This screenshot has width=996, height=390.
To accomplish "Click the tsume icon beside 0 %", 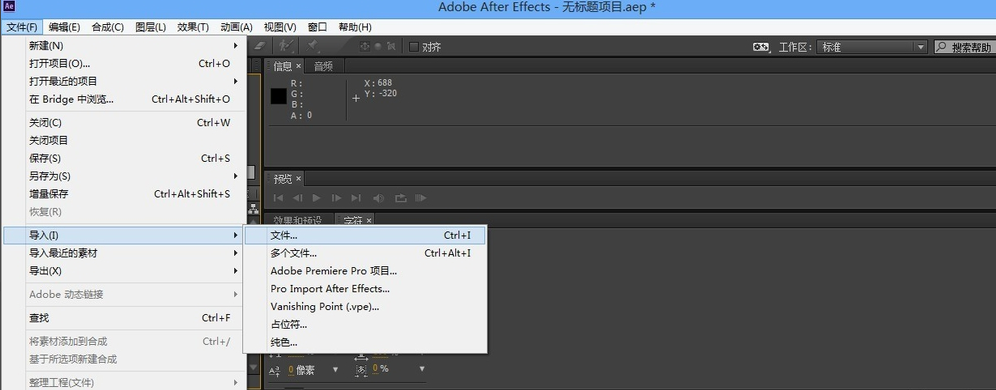I will tap(361, 370).
